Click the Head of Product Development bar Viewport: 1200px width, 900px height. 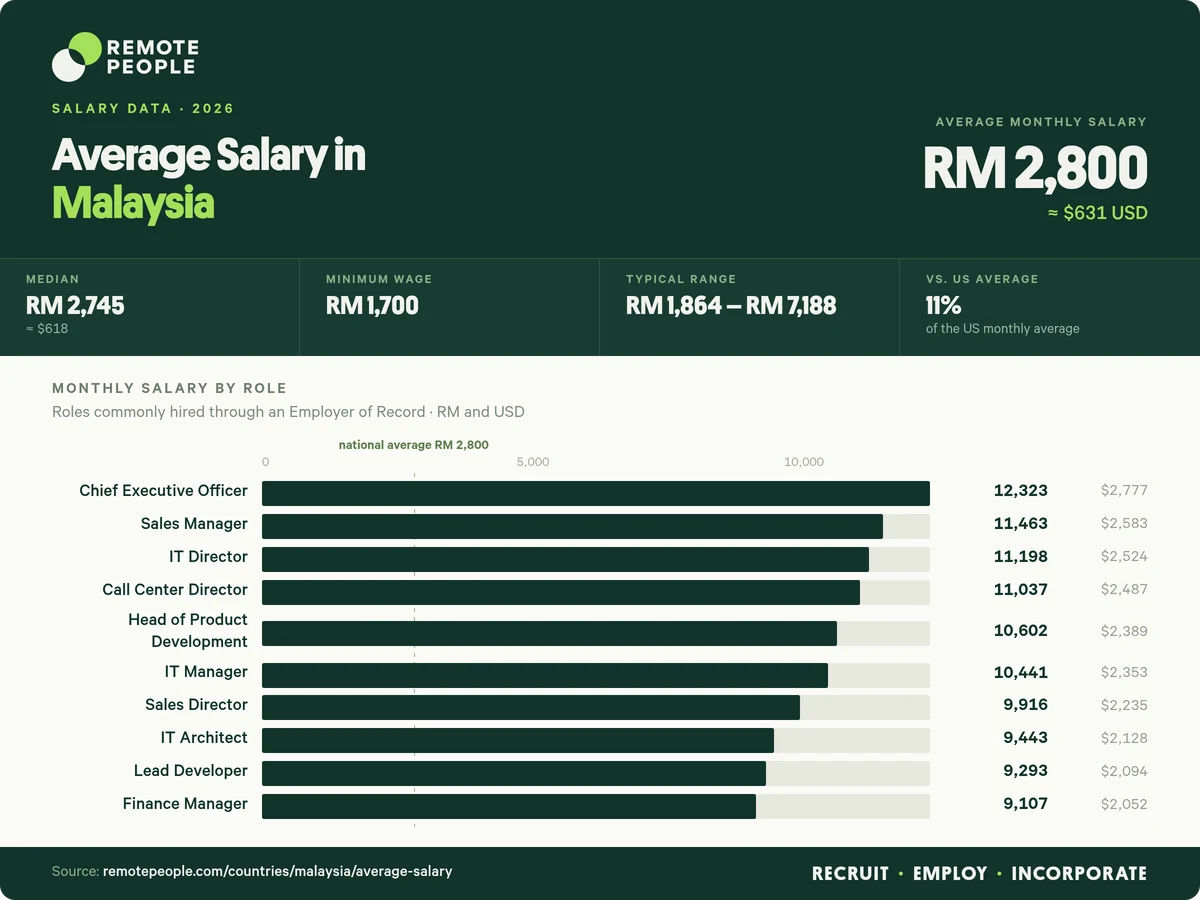(x=549, y=633)
